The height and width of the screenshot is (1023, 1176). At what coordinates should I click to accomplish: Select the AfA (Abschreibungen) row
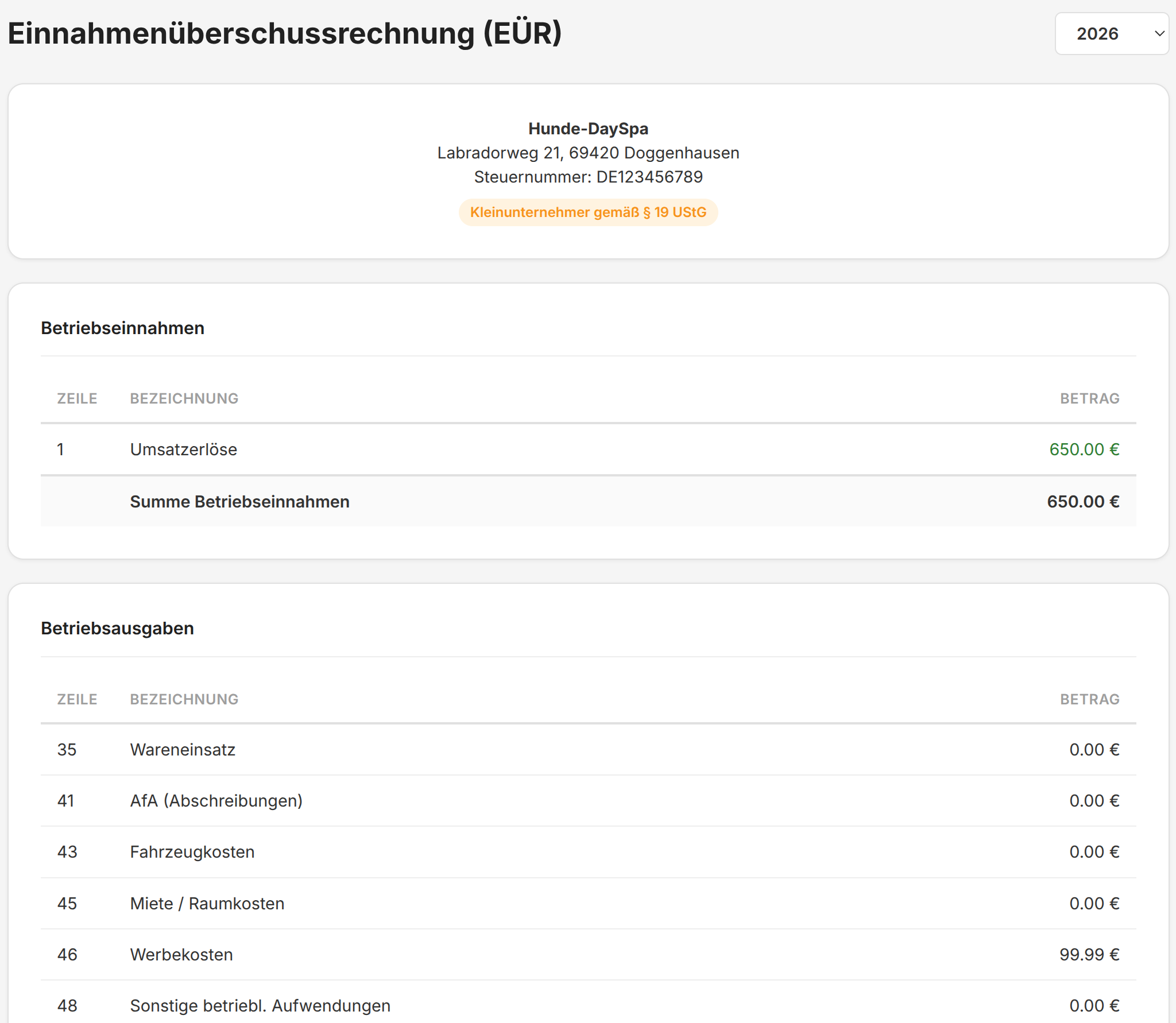(216, 801)
